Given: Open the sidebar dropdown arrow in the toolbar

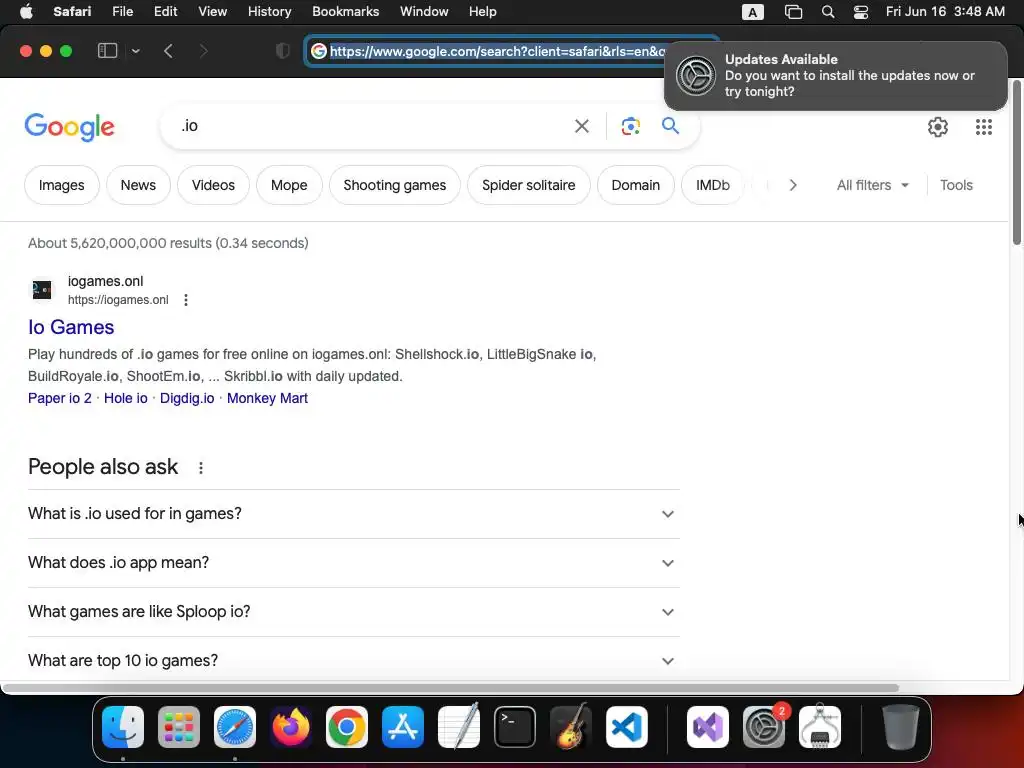Looking at the screenshot, I should 135,51.
